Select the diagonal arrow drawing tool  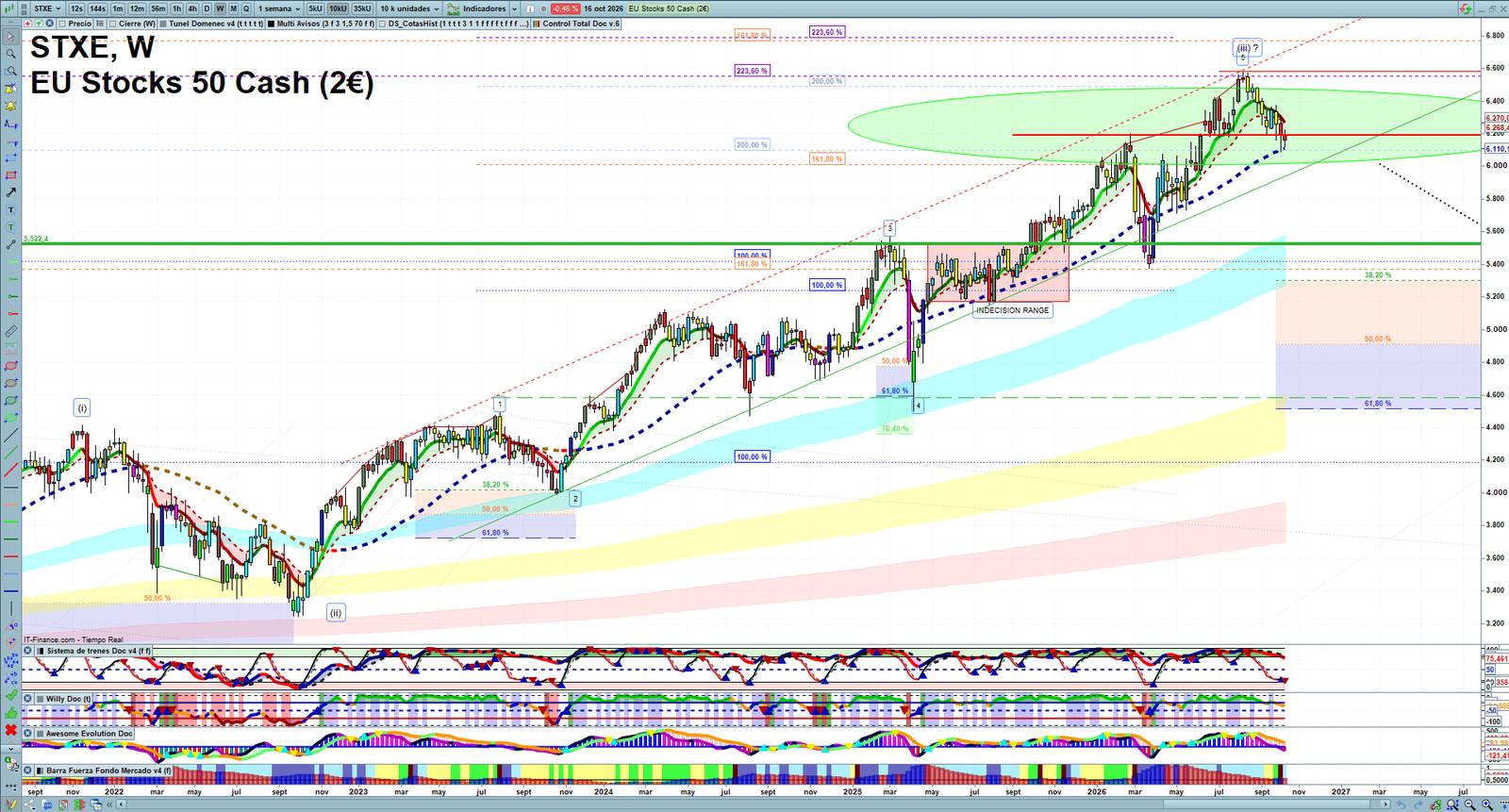10,192
